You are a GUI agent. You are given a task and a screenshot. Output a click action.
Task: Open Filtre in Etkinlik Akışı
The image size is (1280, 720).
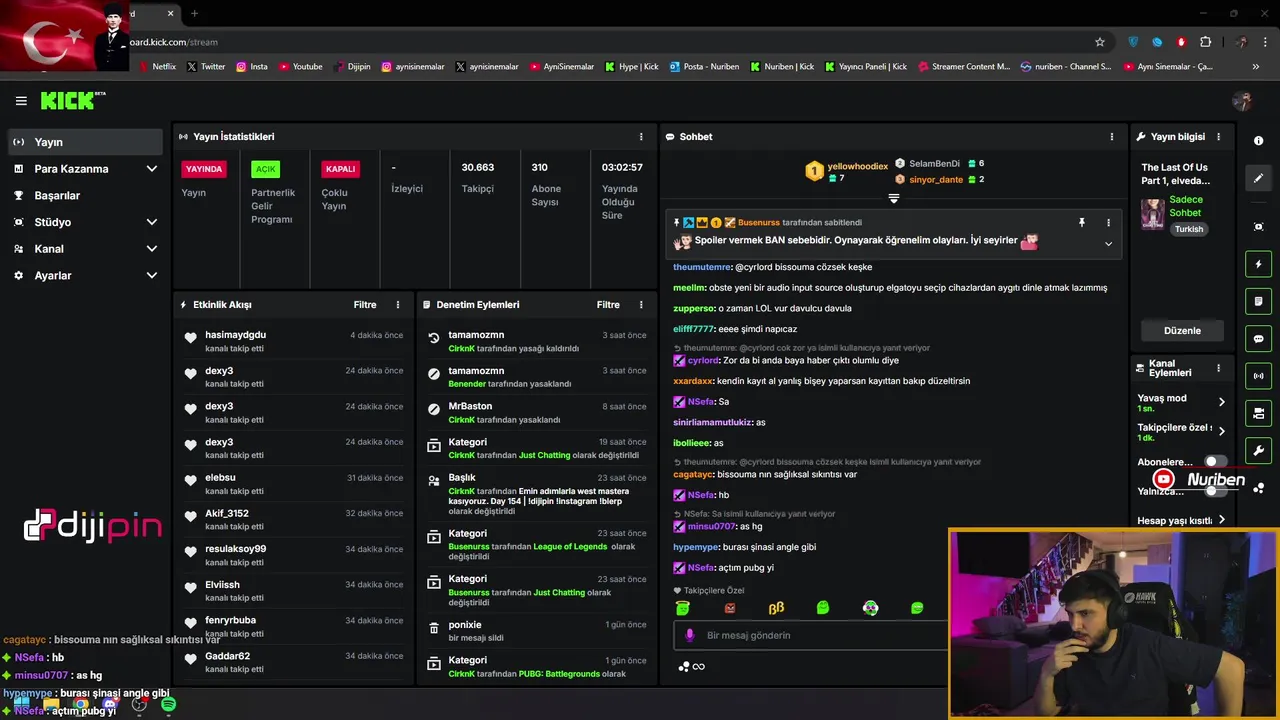(x=365, y=305)
